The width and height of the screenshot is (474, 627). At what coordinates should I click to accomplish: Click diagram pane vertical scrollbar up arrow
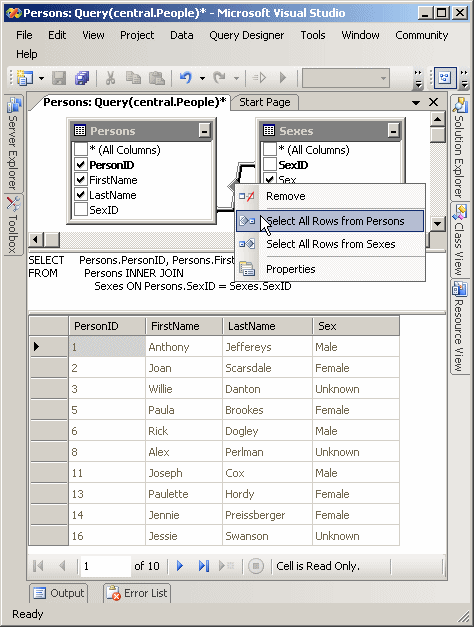click(x=438, y=119)
